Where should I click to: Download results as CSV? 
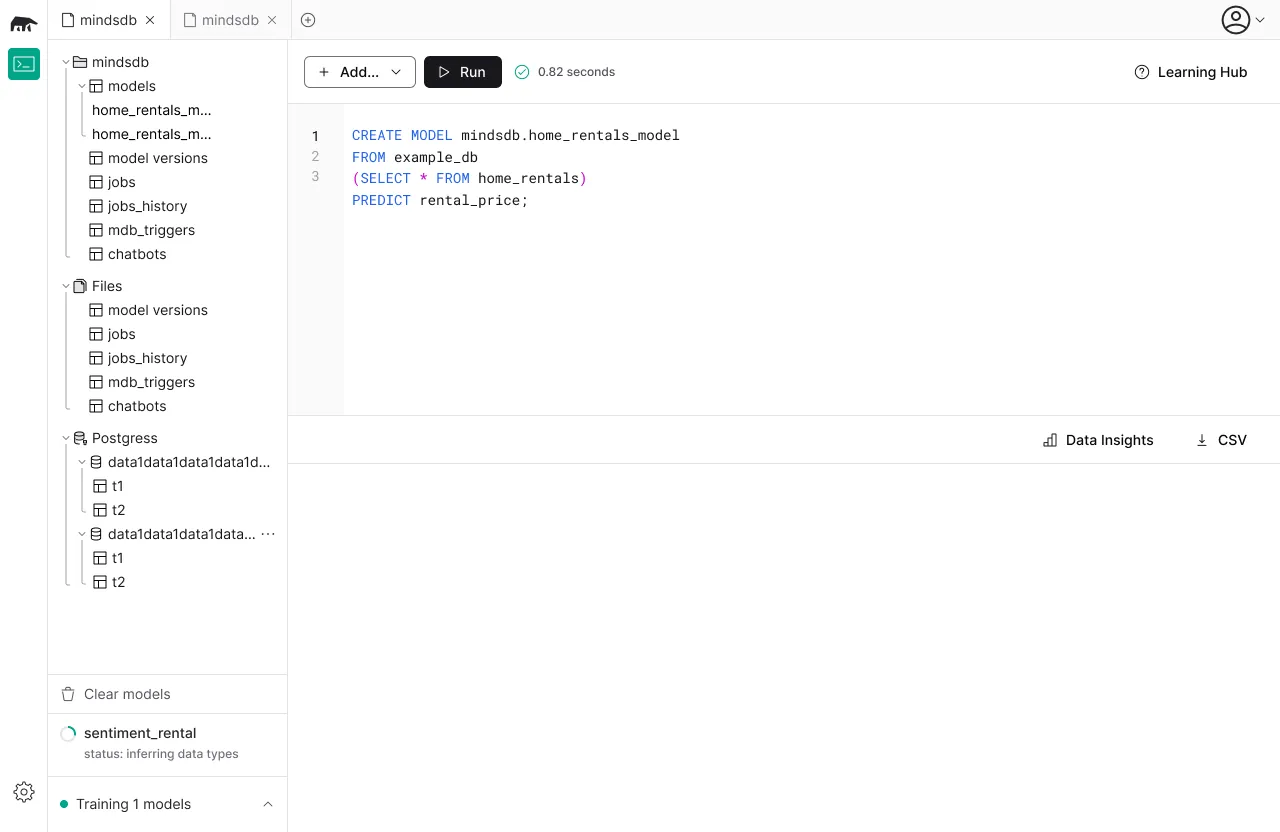pyautogui.click(x=1221, y=440)
